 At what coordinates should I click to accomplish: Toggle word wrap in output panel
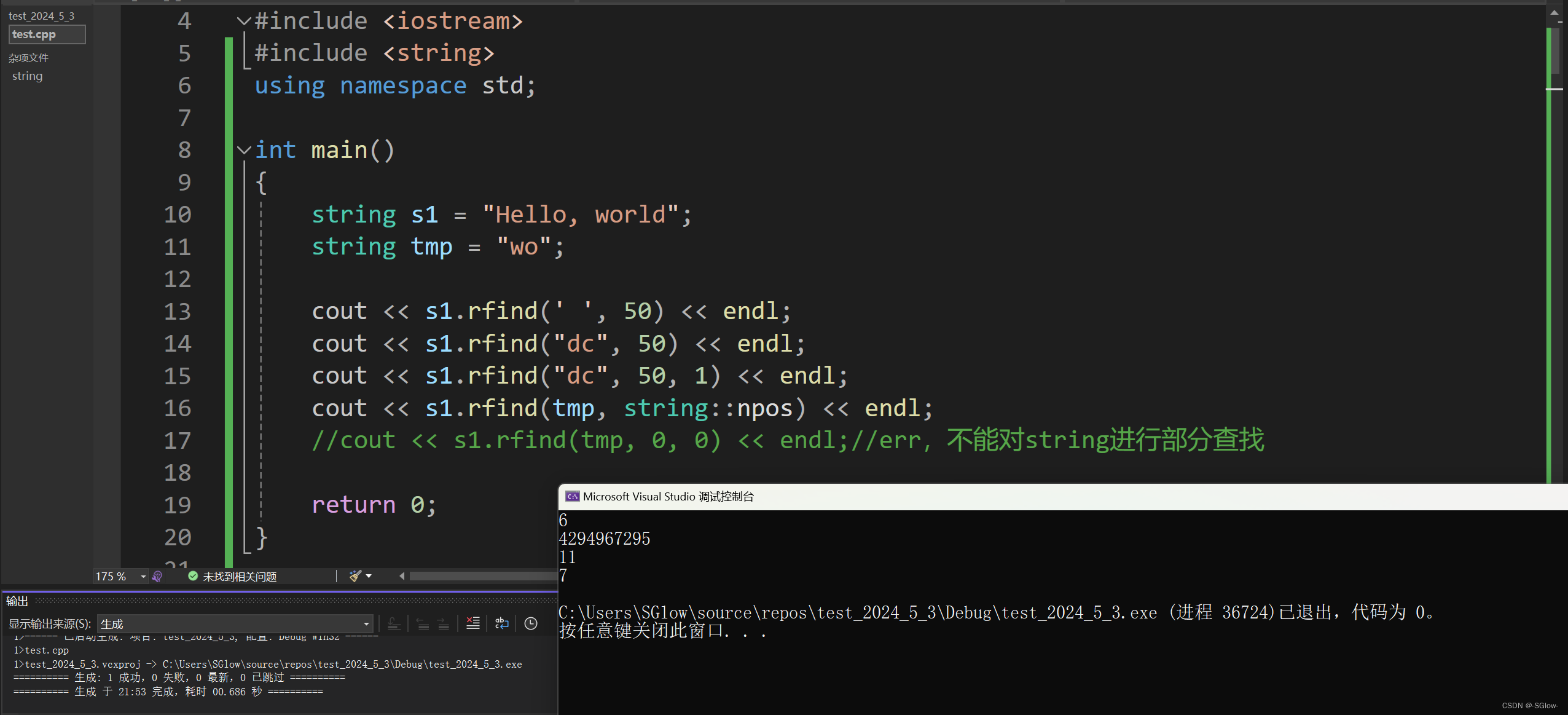pyautogui.click(x=501, y=623)
